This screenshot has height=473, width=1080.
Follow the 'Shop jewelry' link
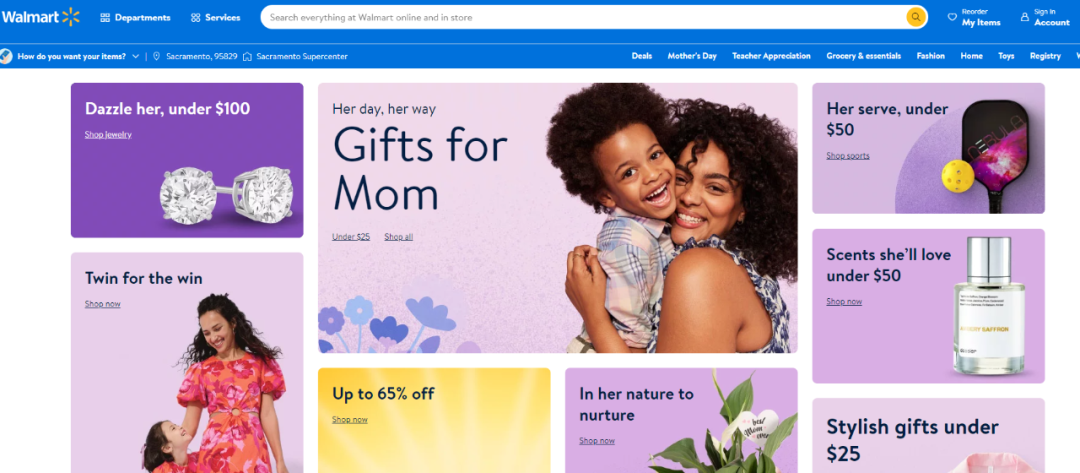click(108, 135)
